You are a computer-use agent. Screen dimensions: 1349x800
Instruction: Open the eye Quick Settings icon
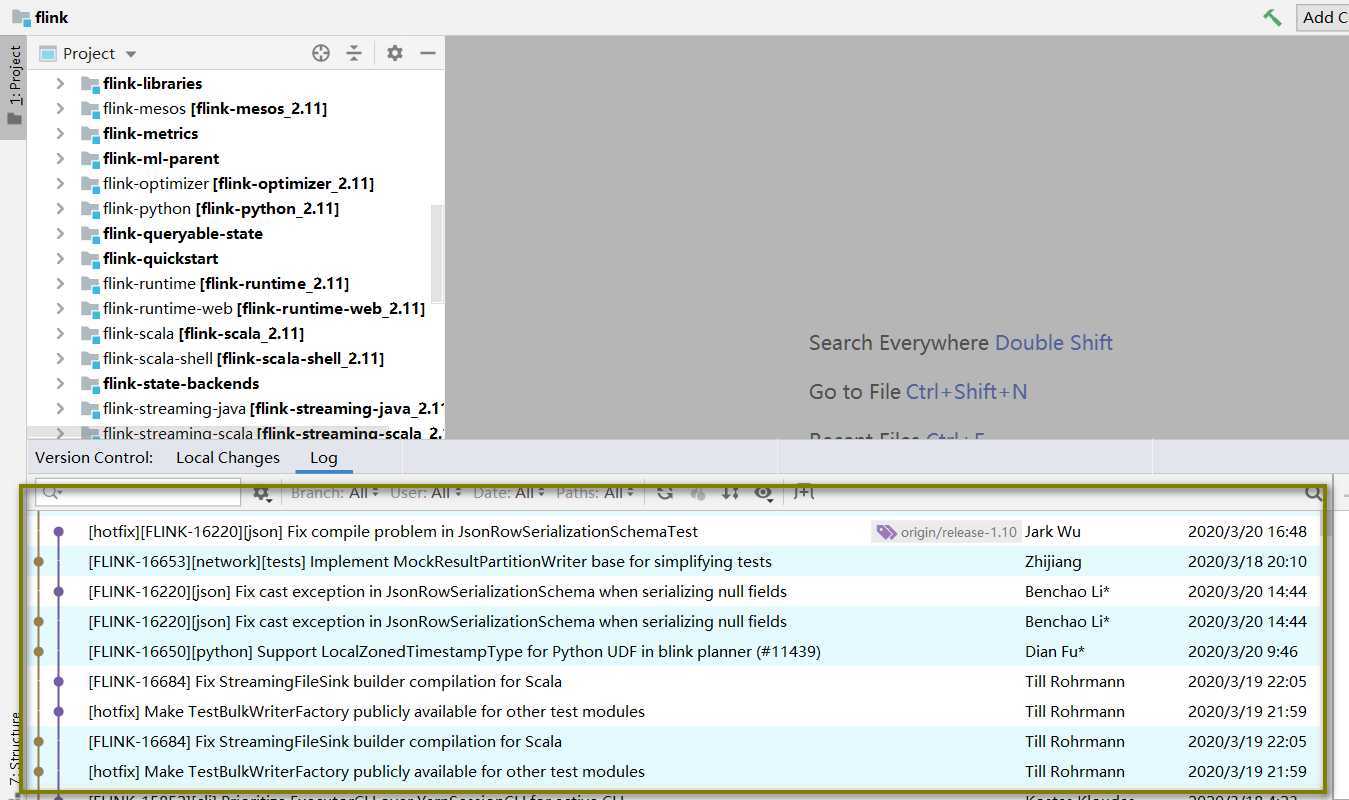coord(764,492)
